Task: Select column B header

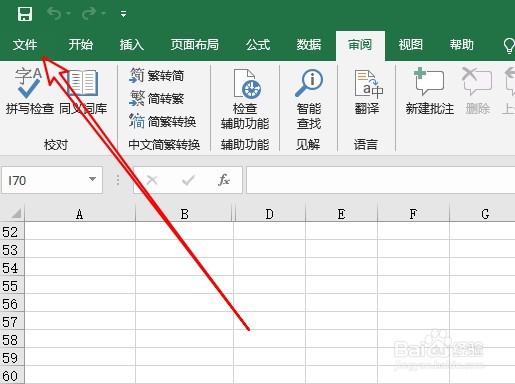Action: click(x=184, y=213)
